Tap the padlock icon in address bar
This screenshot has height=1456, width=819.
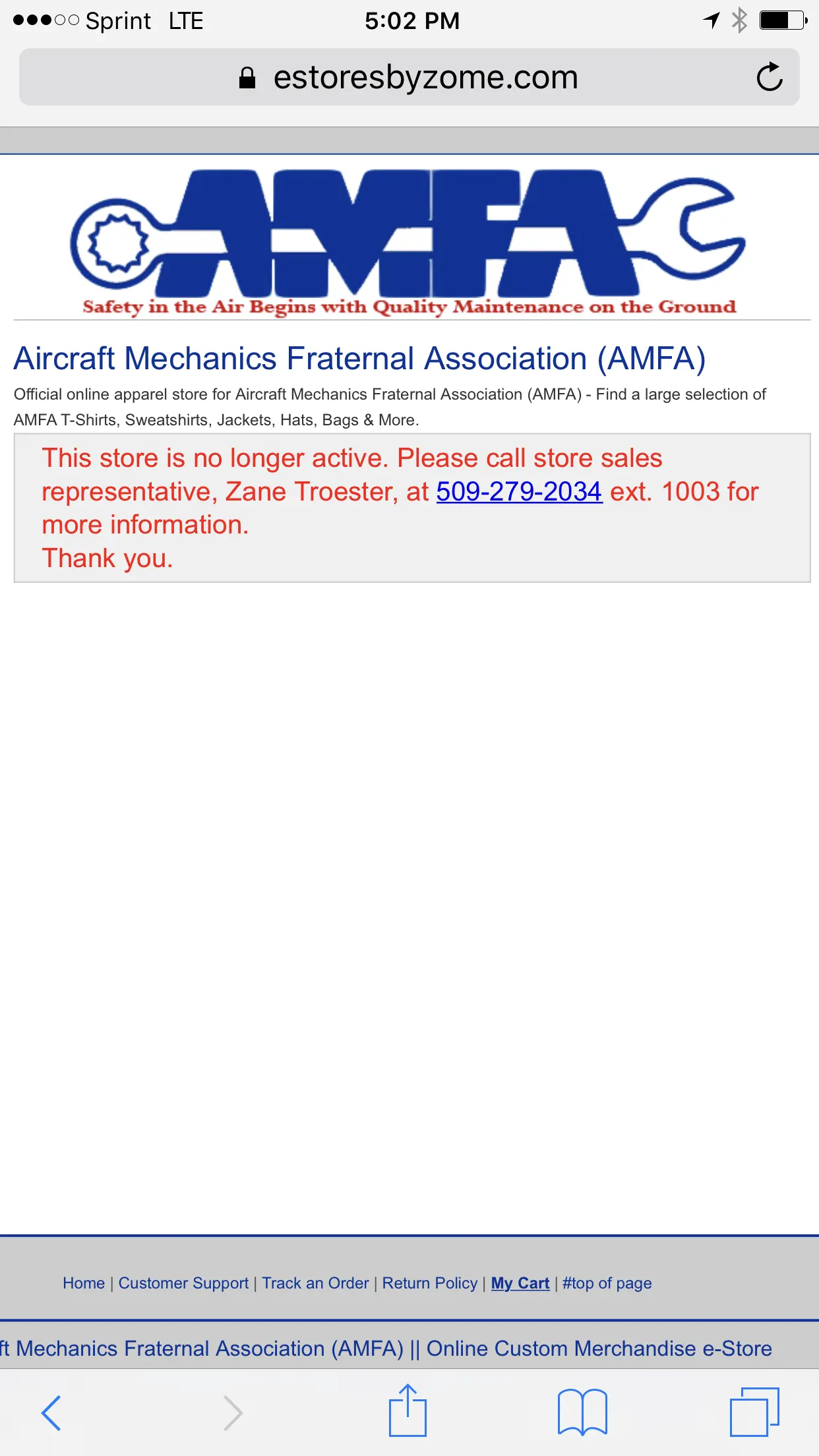pyautogui.click(x=247, y=78)
